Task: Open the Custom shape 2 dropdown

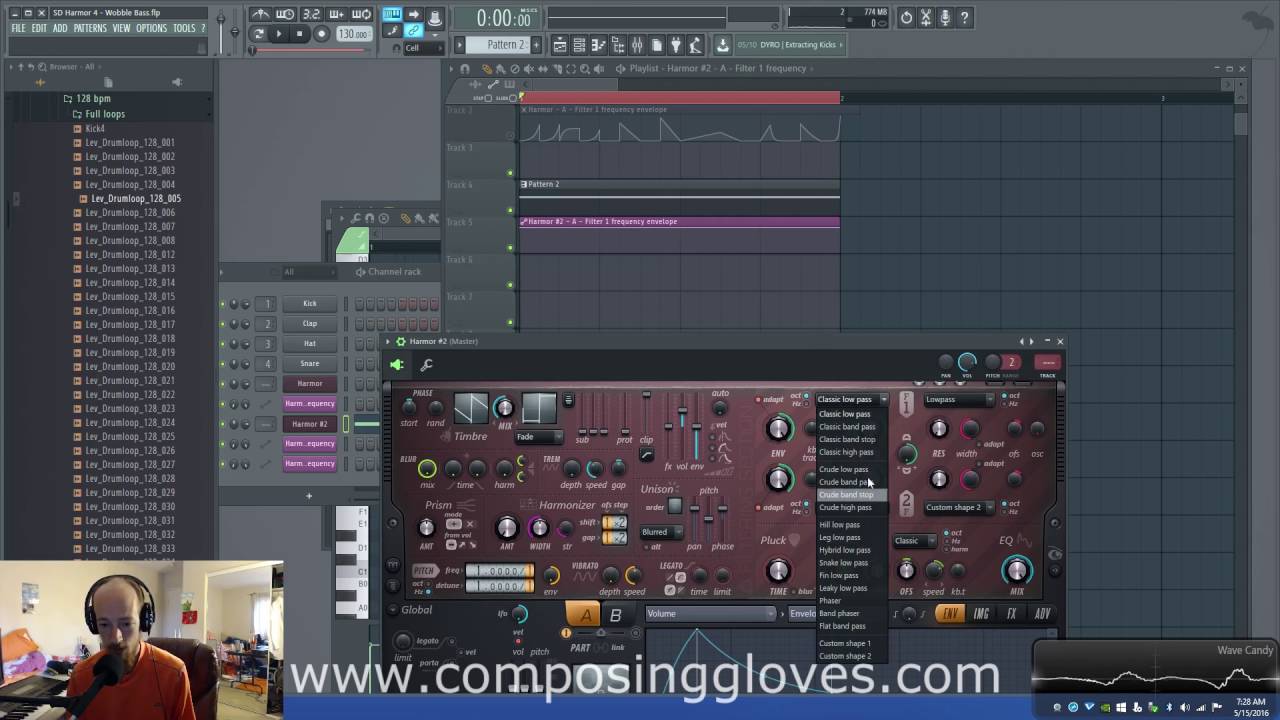Action: pos(959,507)
